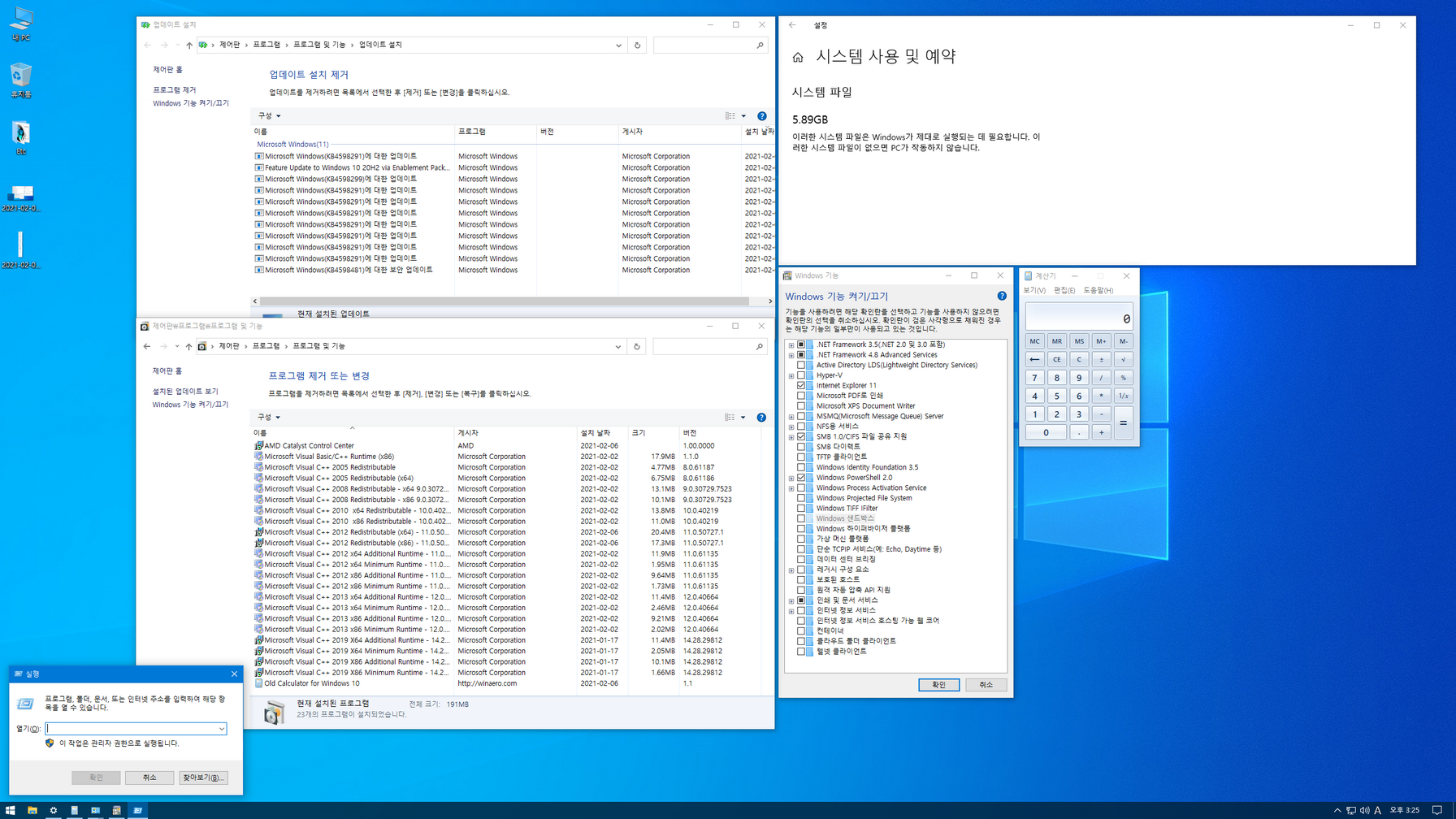Viewport: 1456px width, 819px height.
Task: Expand 인쇄 및 문서 서비스 node
Action: tap(791, 600)
